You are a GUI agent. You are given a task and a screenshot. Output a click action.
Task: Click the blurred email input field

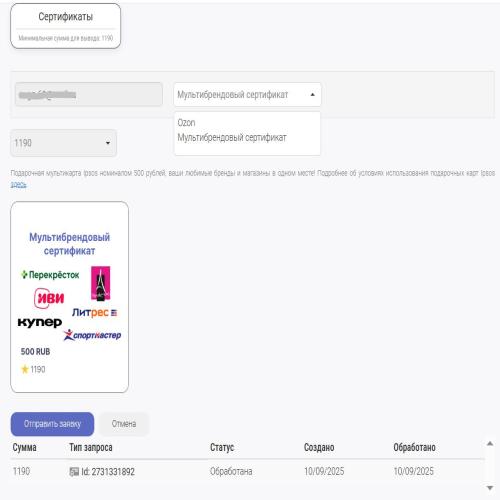point(89,95)
